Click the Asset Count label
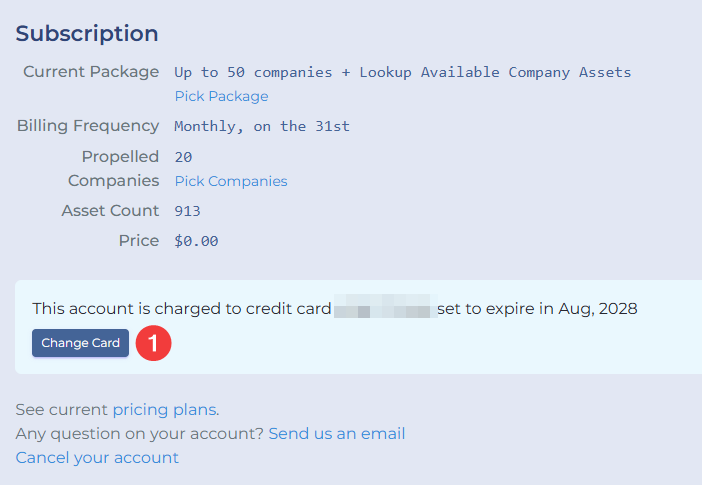This screenshot has width=702, height=485. [x=110, y=210]
